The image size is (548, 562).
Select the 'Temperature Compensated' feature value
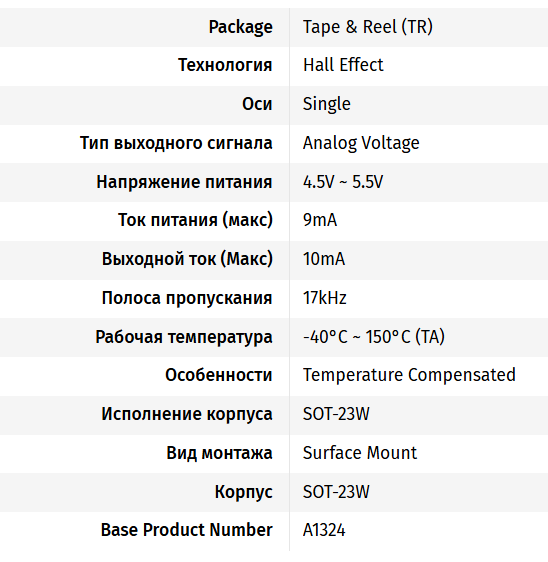pyautogui.click(x=409, y=375)
